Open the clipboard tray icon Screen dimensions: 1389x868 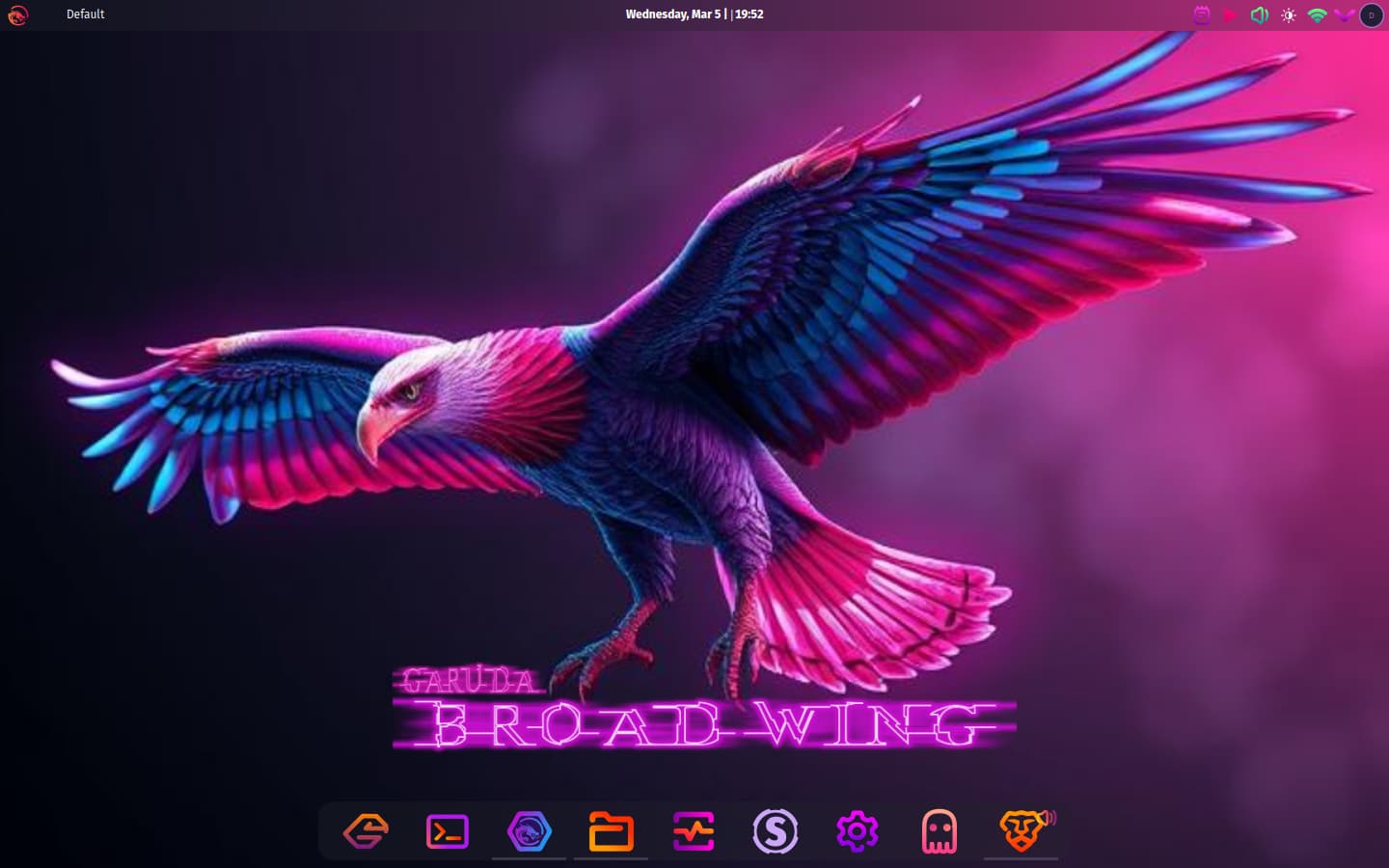tap(1202, 14)
